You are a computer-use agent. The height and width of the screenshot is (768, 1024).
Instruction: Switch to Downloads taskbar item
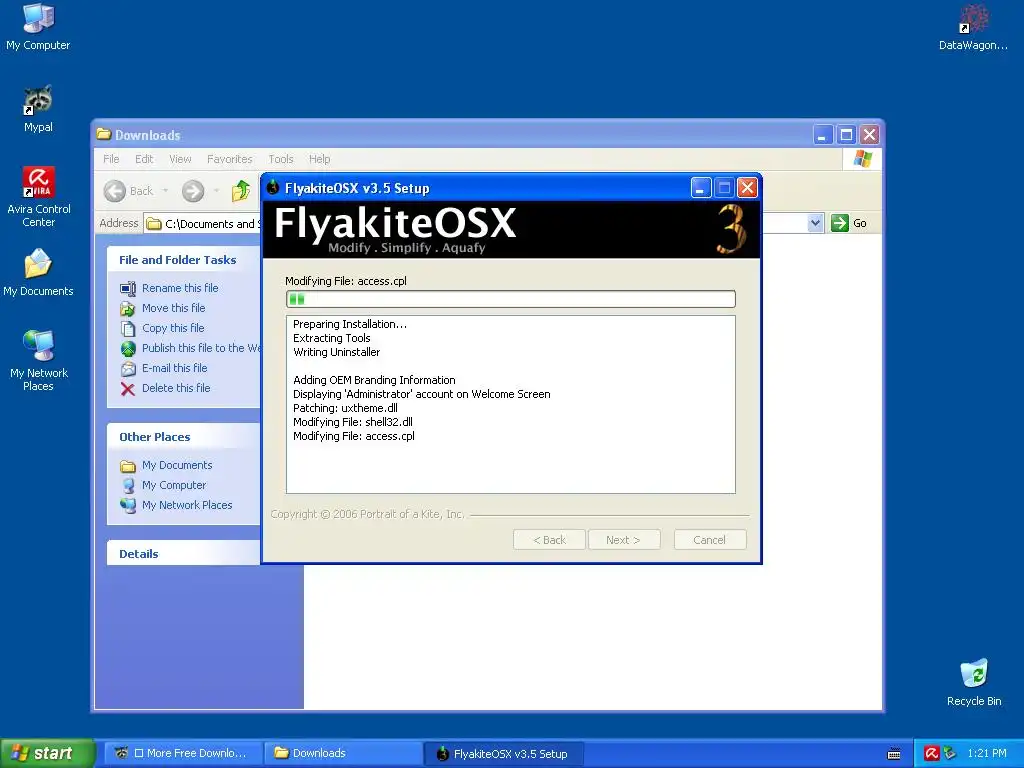click(x=342, y=754)
